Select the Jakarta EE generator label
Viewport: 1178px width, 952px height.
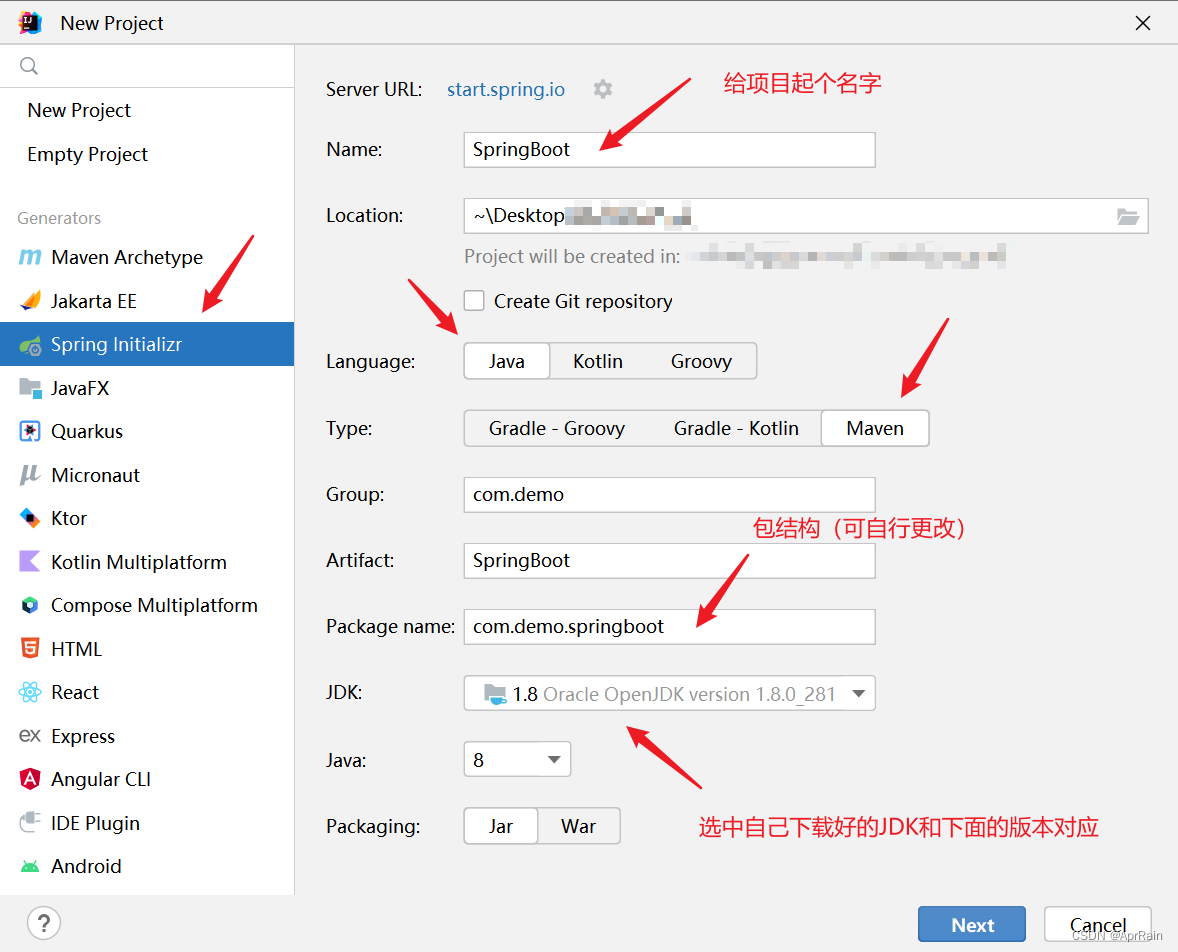[x=94, y=301]
